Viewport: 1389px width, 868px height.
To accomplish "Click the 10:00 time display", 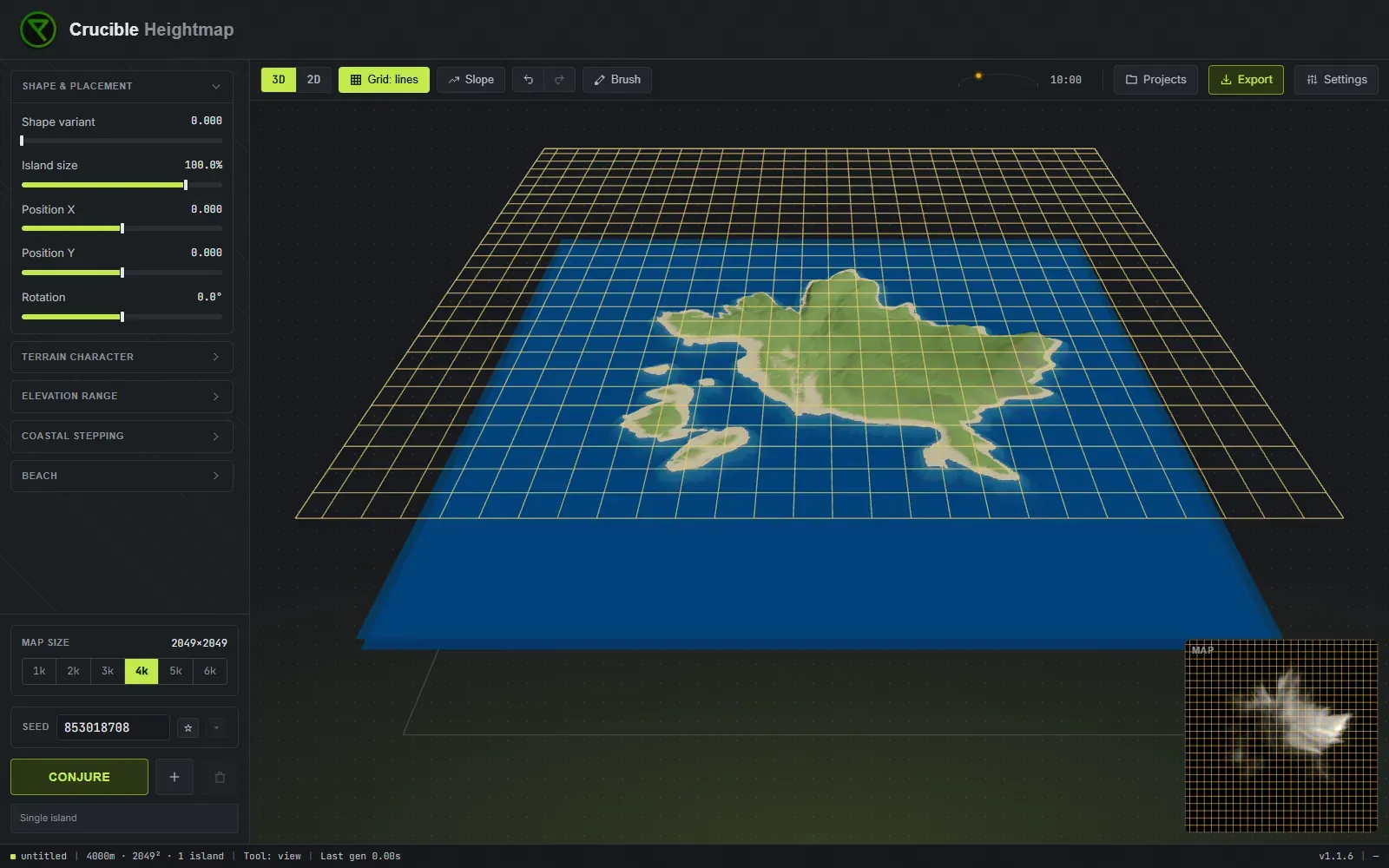I will 1065,80.
